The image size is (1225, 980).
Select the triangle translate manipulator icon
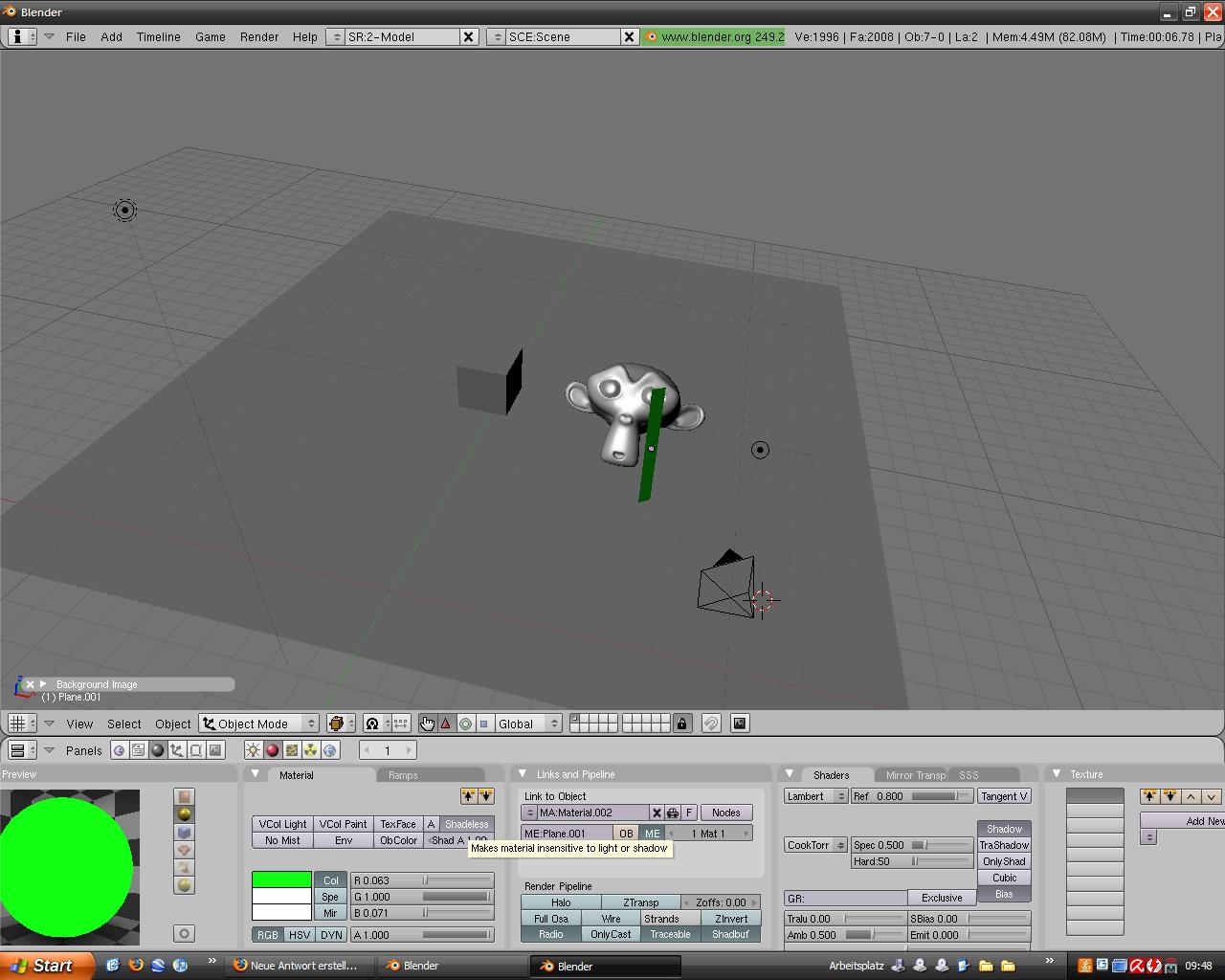[446, 724]
